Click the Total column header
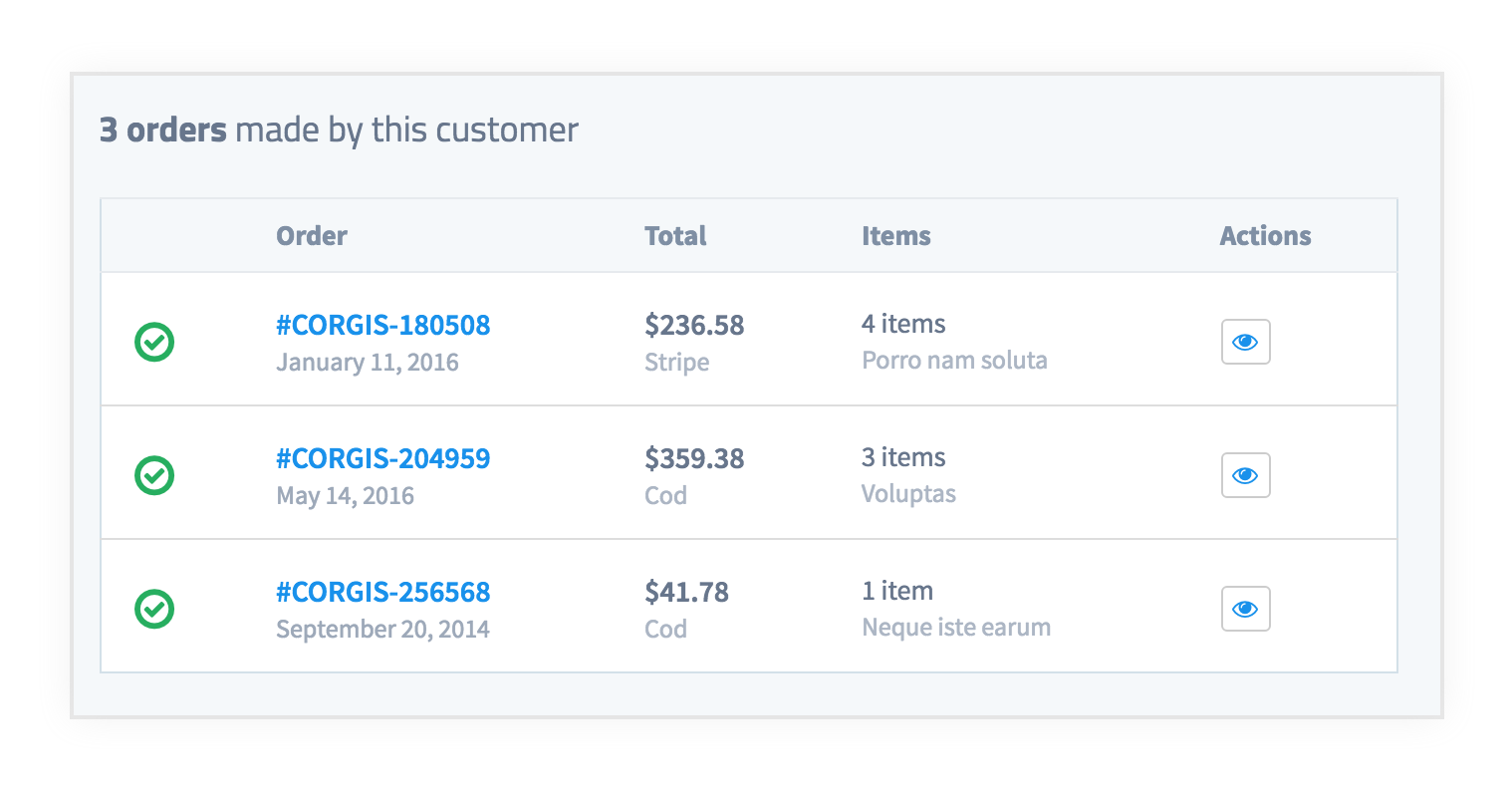1512x791 pixels. coord(675,236)
